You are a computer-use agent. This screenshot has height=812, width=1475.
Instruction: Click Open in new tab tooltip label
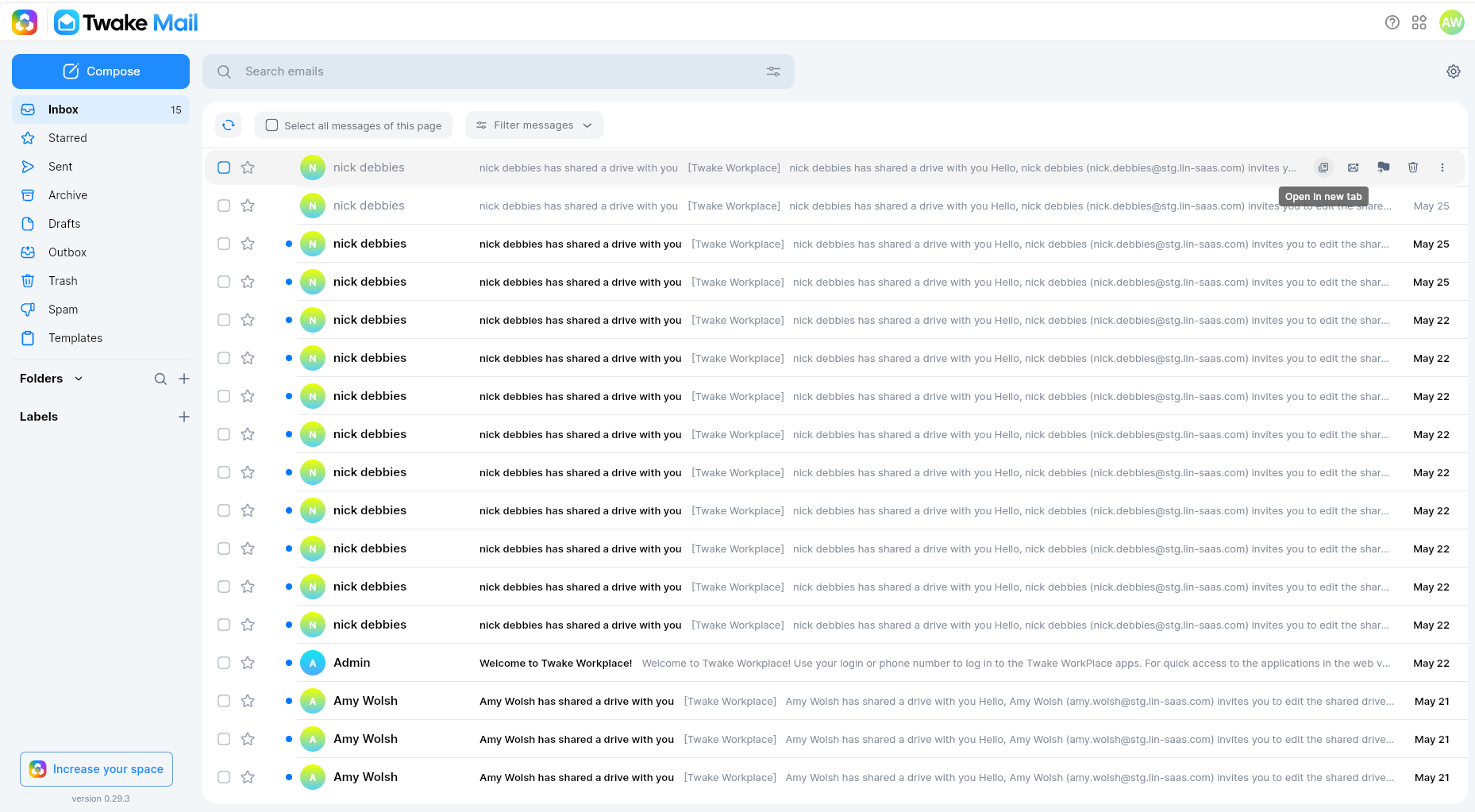click(1323, 197)
